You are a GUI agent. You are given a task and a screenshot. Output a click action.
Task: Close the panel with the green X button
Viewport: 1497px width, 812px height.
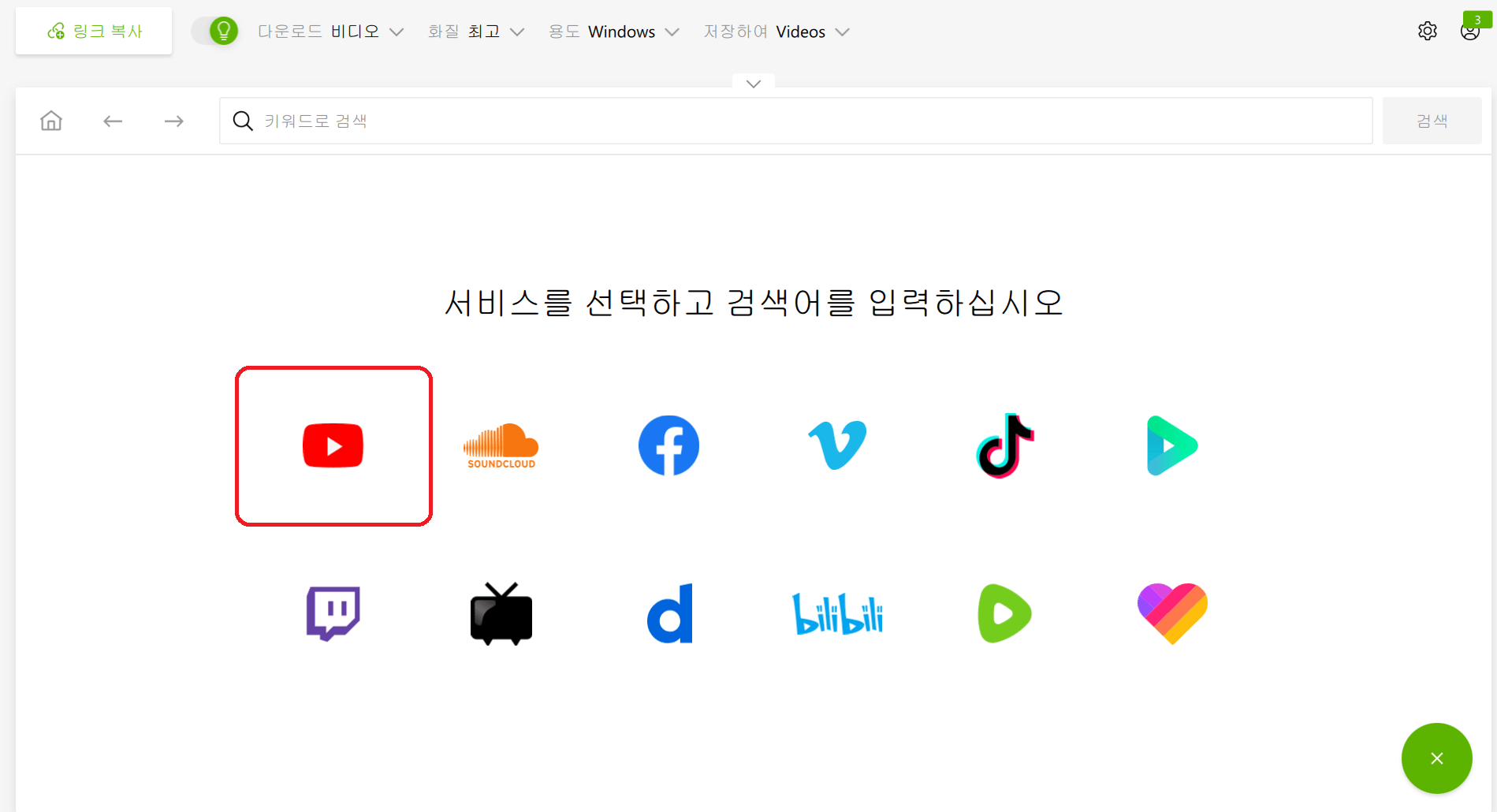(x=1436, y=758)
